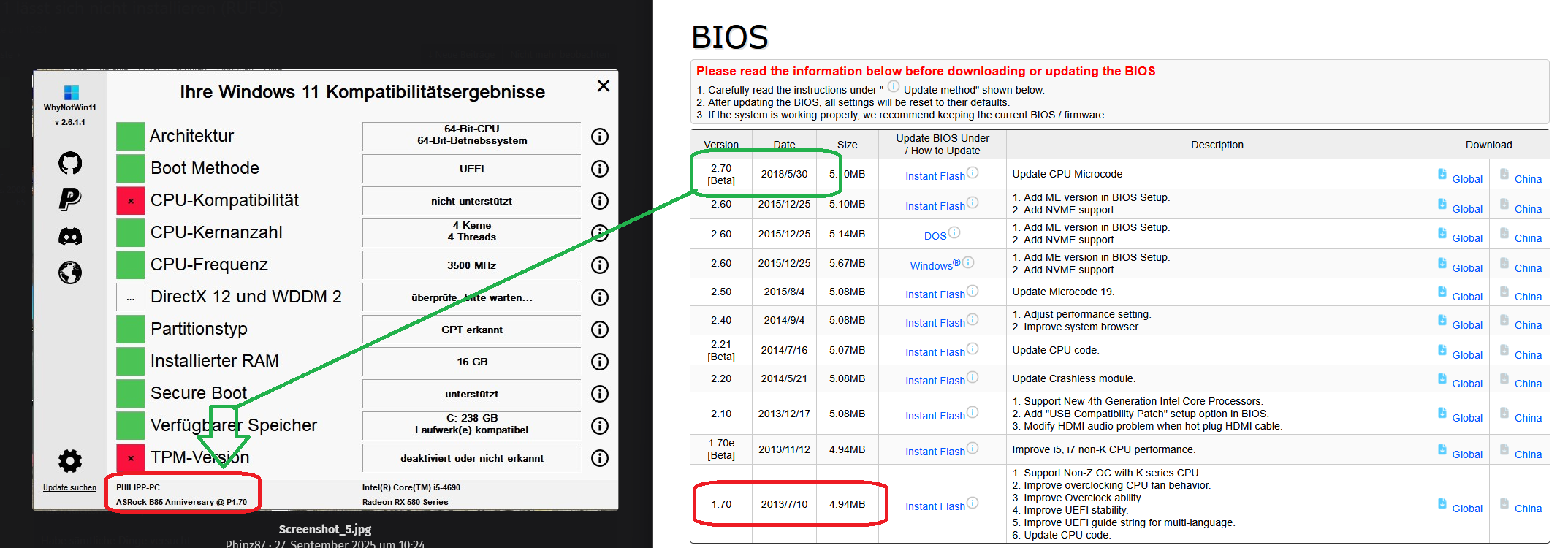Viewport: 1568px width, 548px height.
Task: Click Global file icon for BIOS 2.40
Action: [x=1442, y=320]
